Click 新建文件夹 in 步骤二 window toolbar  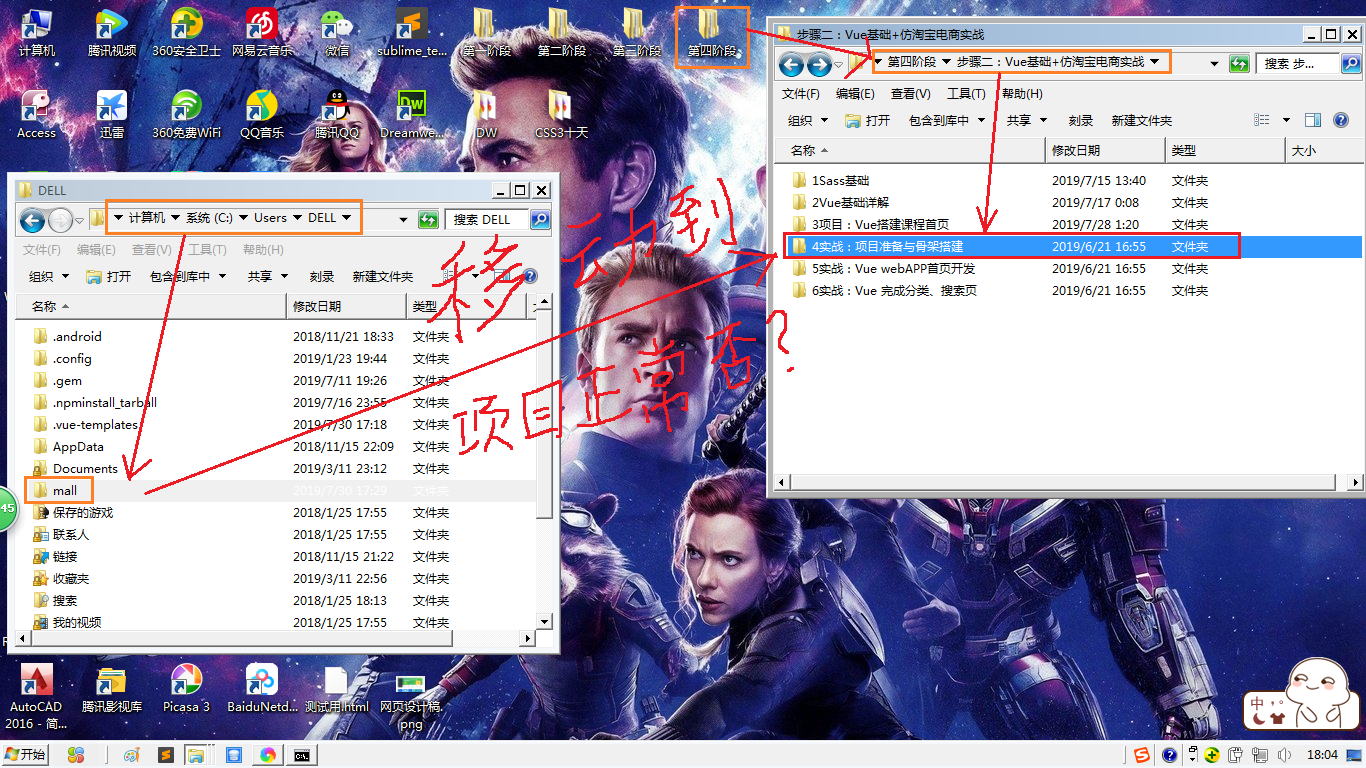(x=1142, y=120)
